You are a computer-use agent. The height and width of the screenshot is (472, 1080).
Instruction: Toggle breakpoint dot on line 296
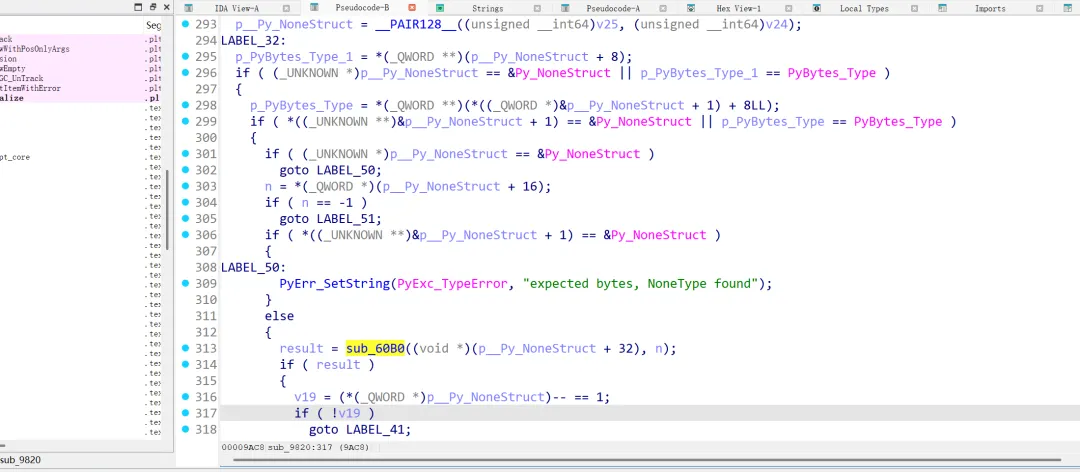coord(185,72)
